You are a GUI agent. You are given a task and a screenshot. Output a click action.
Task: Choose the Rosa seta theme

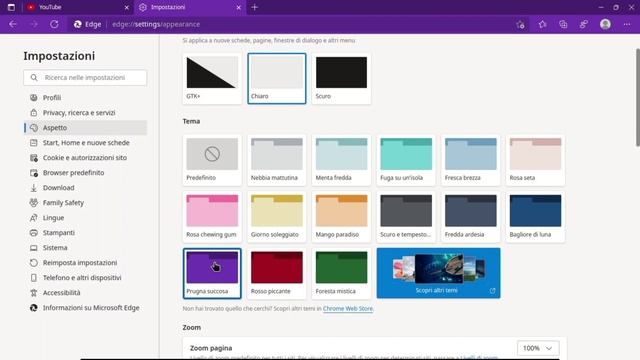(x=536, y=160)
